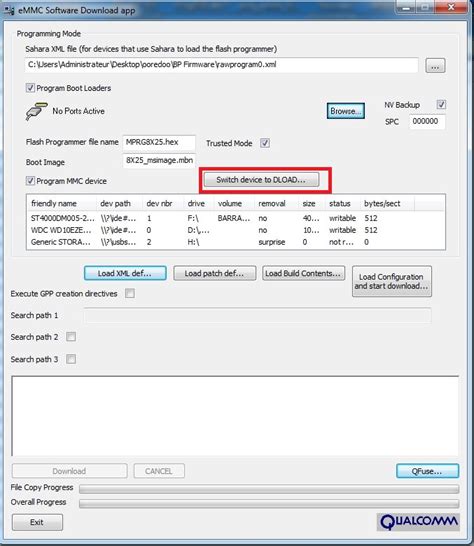The width and height of the screenshot is (474, 546).
Task: Enable the Search path 2 checkbox
Action: [71, 337]
